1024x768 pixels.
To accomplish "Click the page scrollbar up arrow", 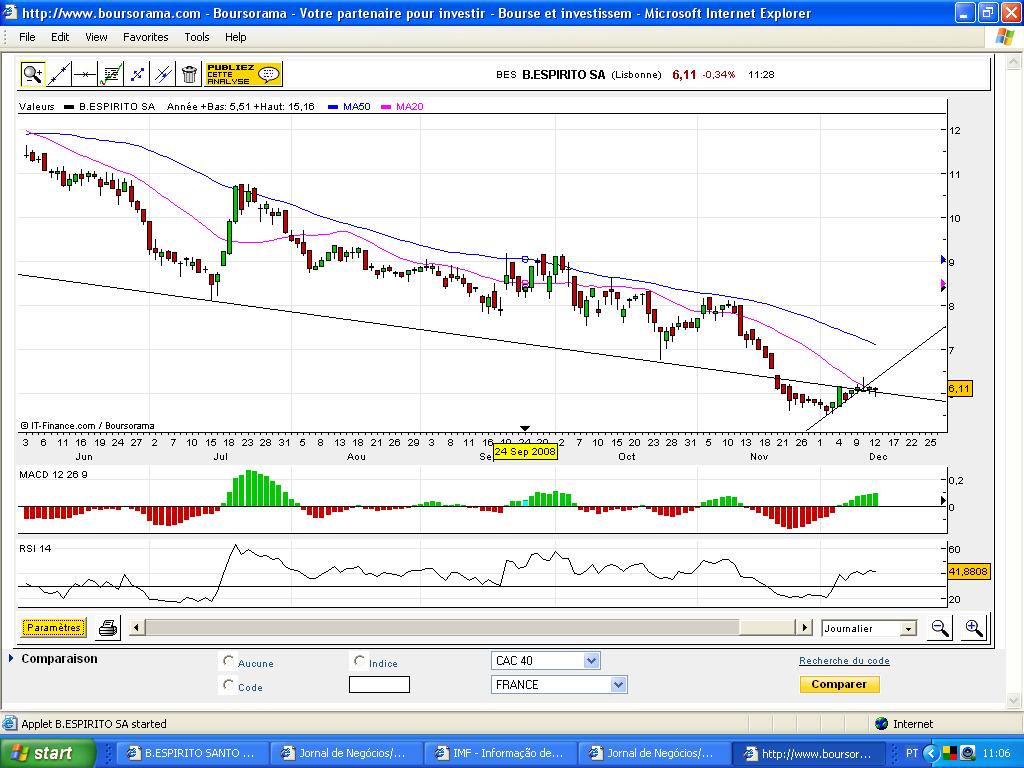I will click(x=1013, y=63).
